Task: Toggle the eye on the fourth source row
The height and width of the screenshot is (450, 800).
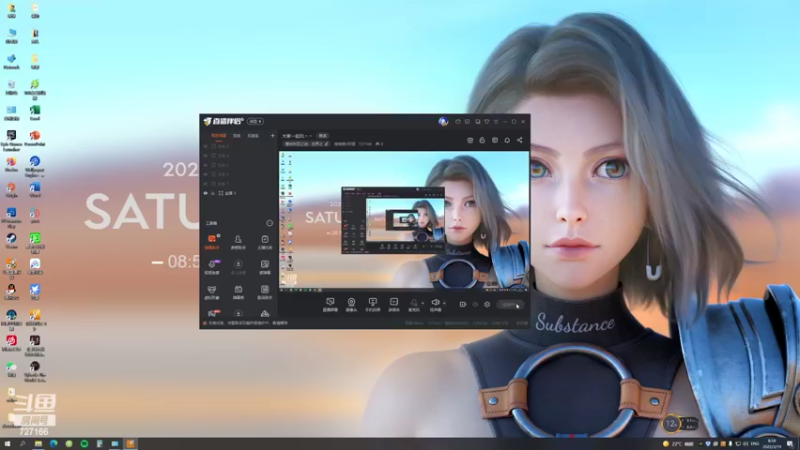Action: tap(206, 174)
